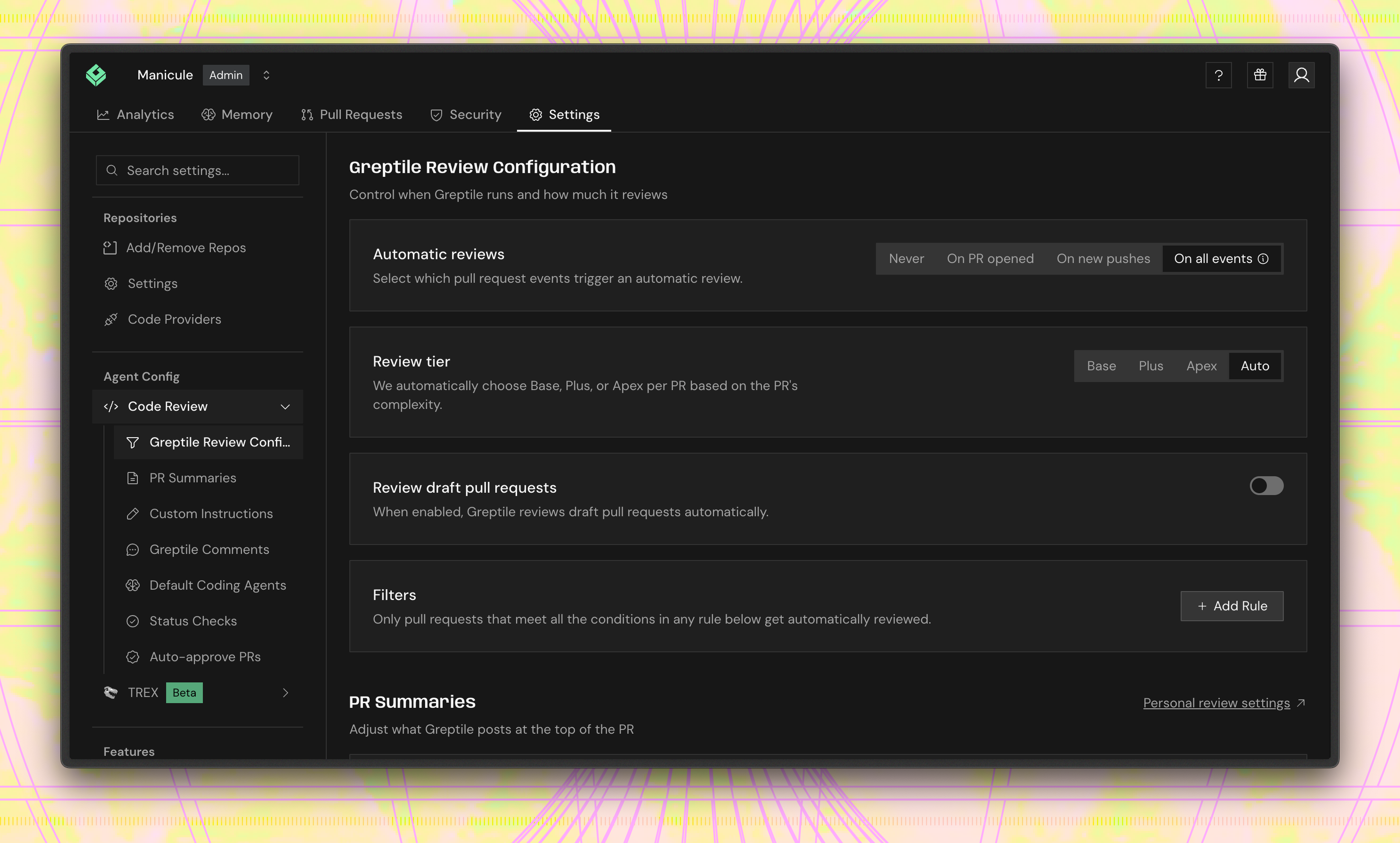Click the checkmark circle icon for Status Checks

tap(132, 621)
